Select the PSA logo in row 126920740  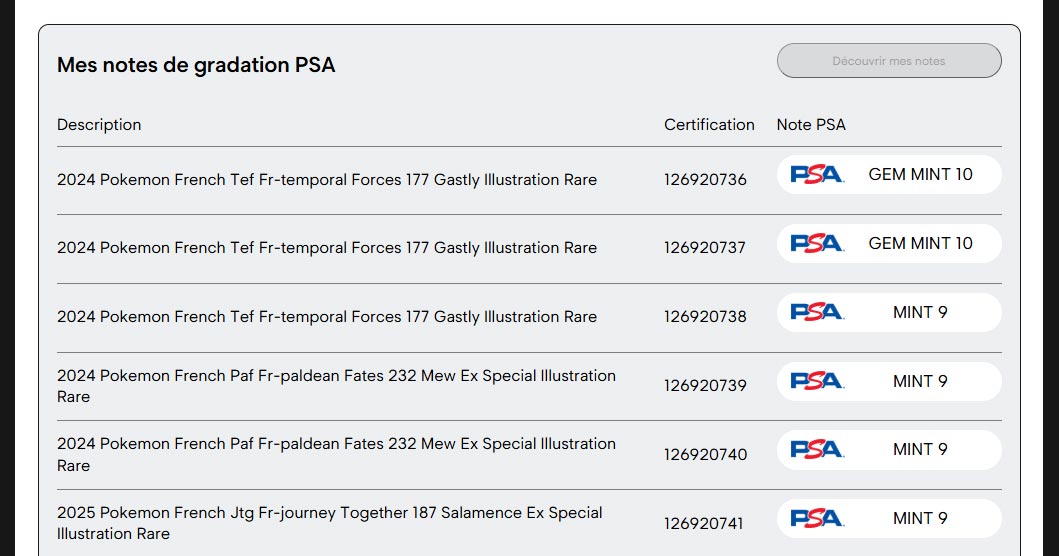817,449
